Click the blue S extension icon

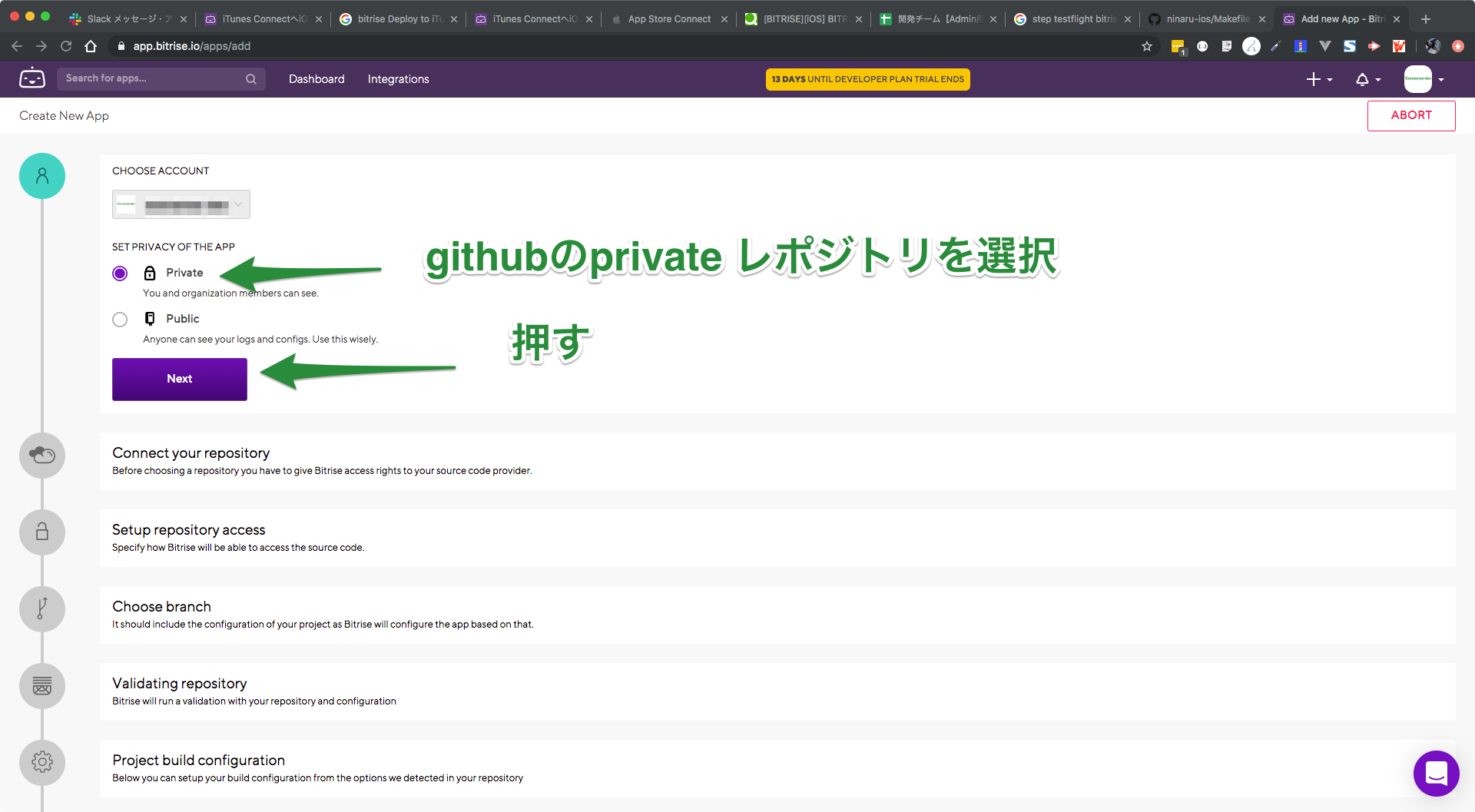(1350, 46)
